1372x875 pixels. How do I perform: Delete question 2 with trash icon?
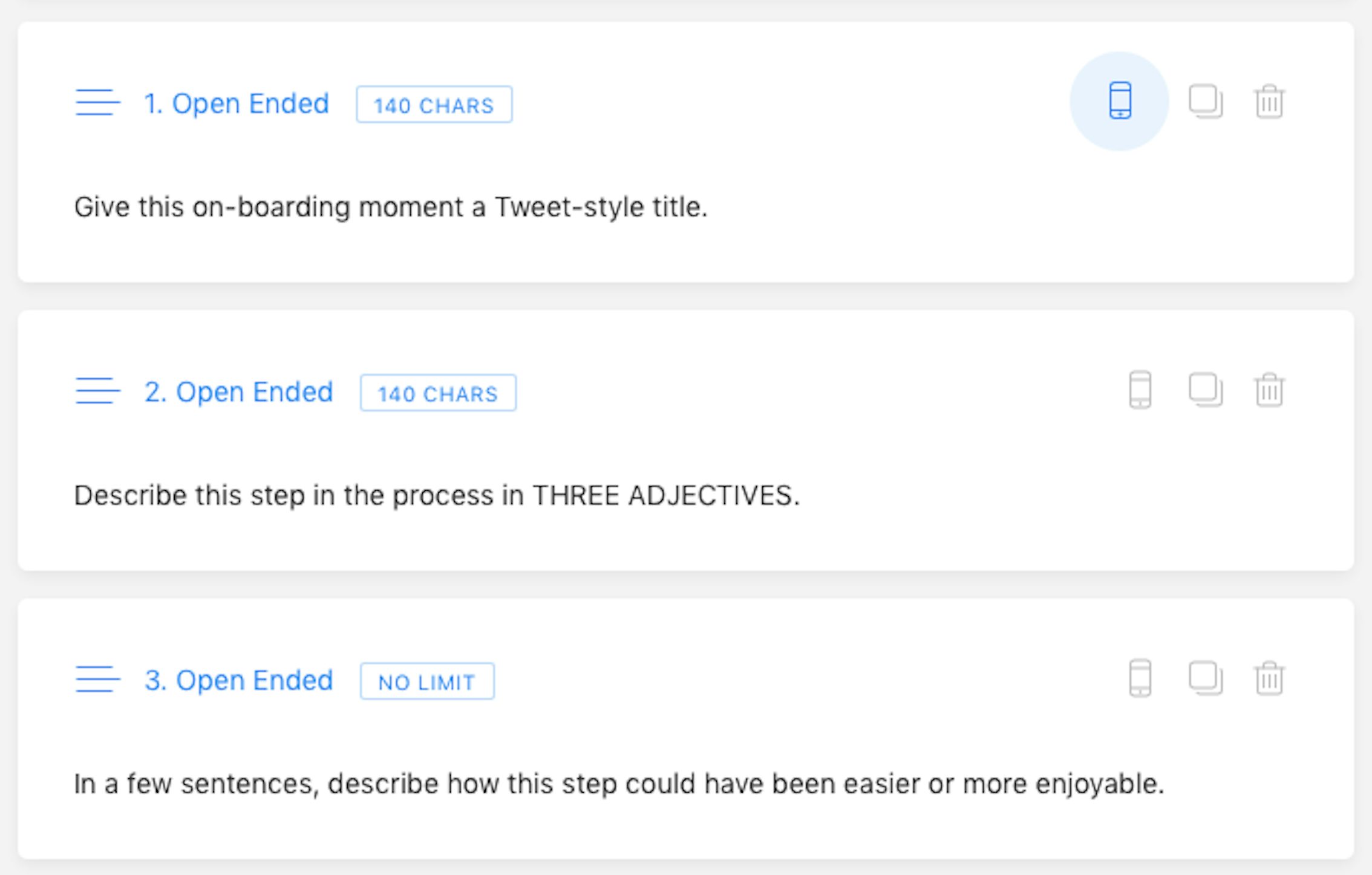click(x=1269, y=390)
